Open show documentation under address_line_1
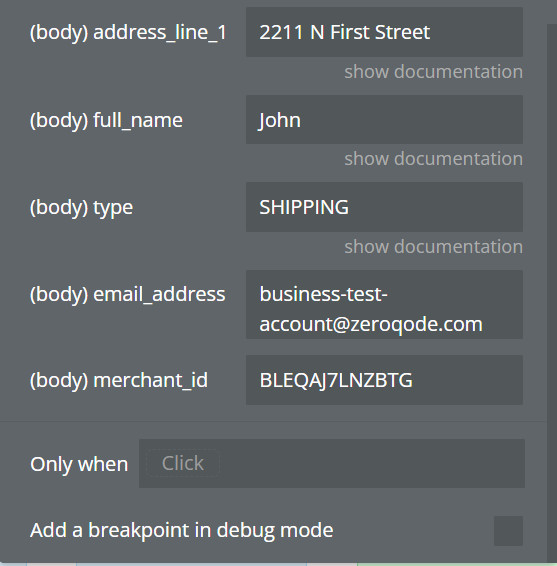This screenshot has height=566, width=557. click(x=433, y=71)
